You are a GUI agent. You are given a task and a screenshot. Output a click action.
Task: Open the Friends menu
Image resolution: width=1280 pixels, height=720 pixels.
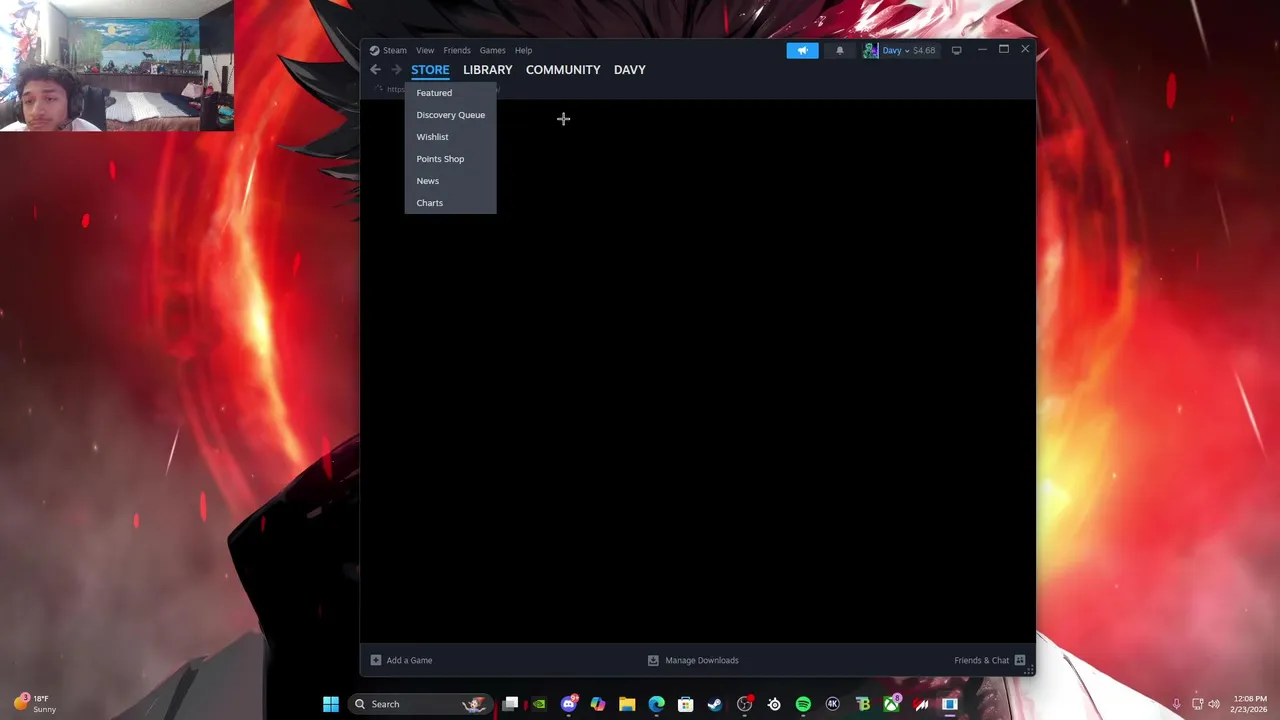457,50
